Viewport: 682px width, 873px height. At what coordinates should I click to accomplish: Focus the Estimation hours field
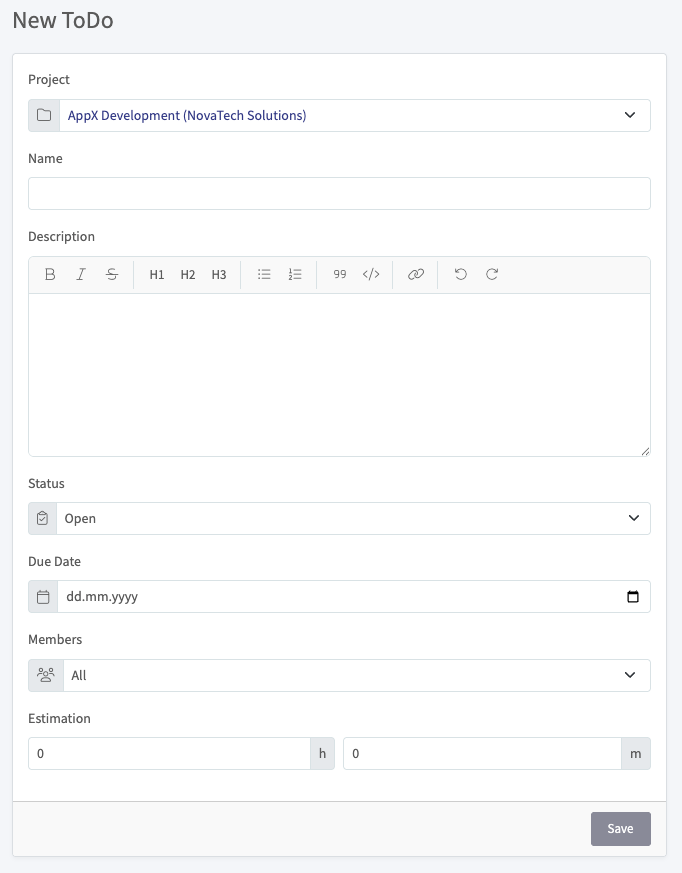pos(169,754)
